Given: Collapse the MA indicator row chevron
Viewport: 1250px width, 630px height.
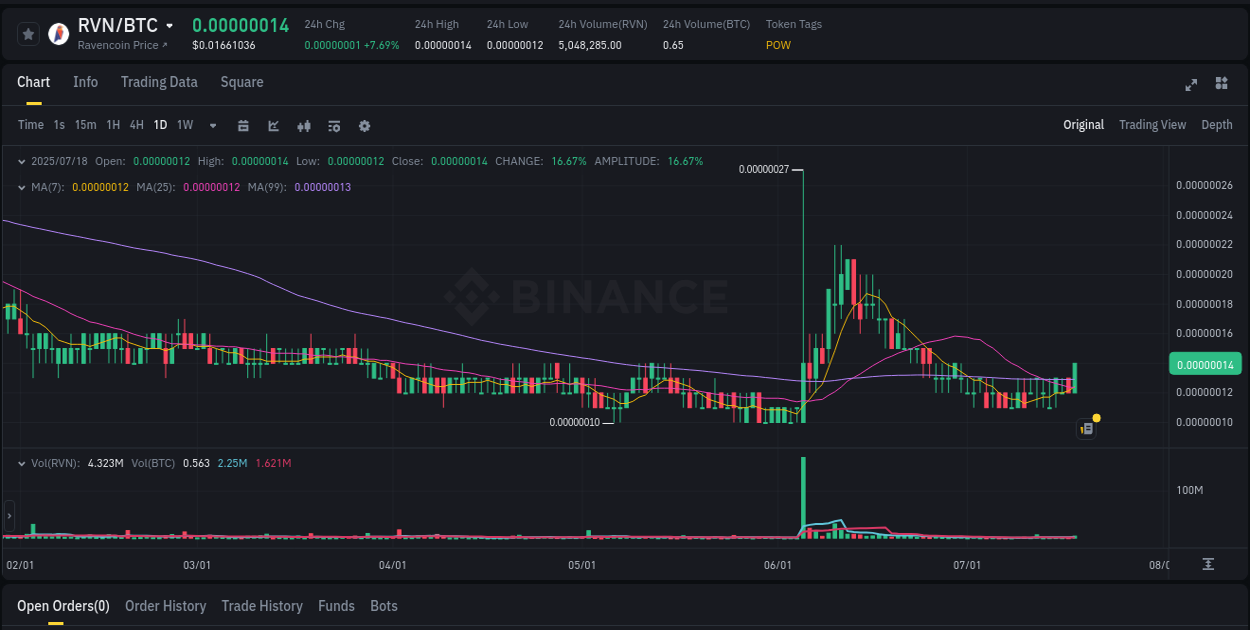Looking at the screenshot, I should coord(22,187).
